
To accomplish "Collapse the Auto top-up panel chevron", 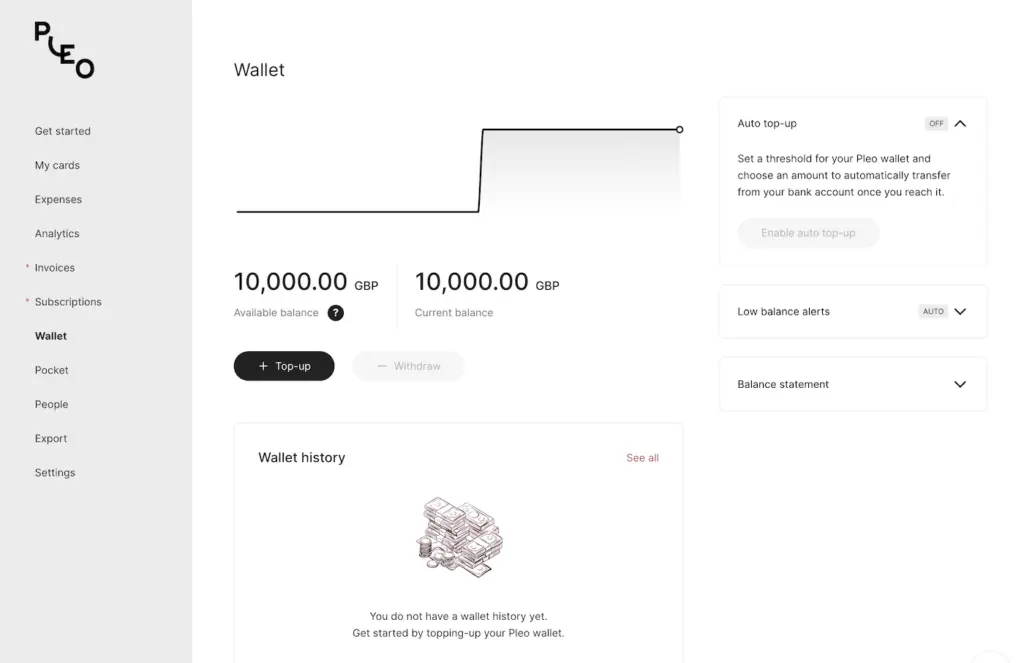I will (x=960, y=124).
